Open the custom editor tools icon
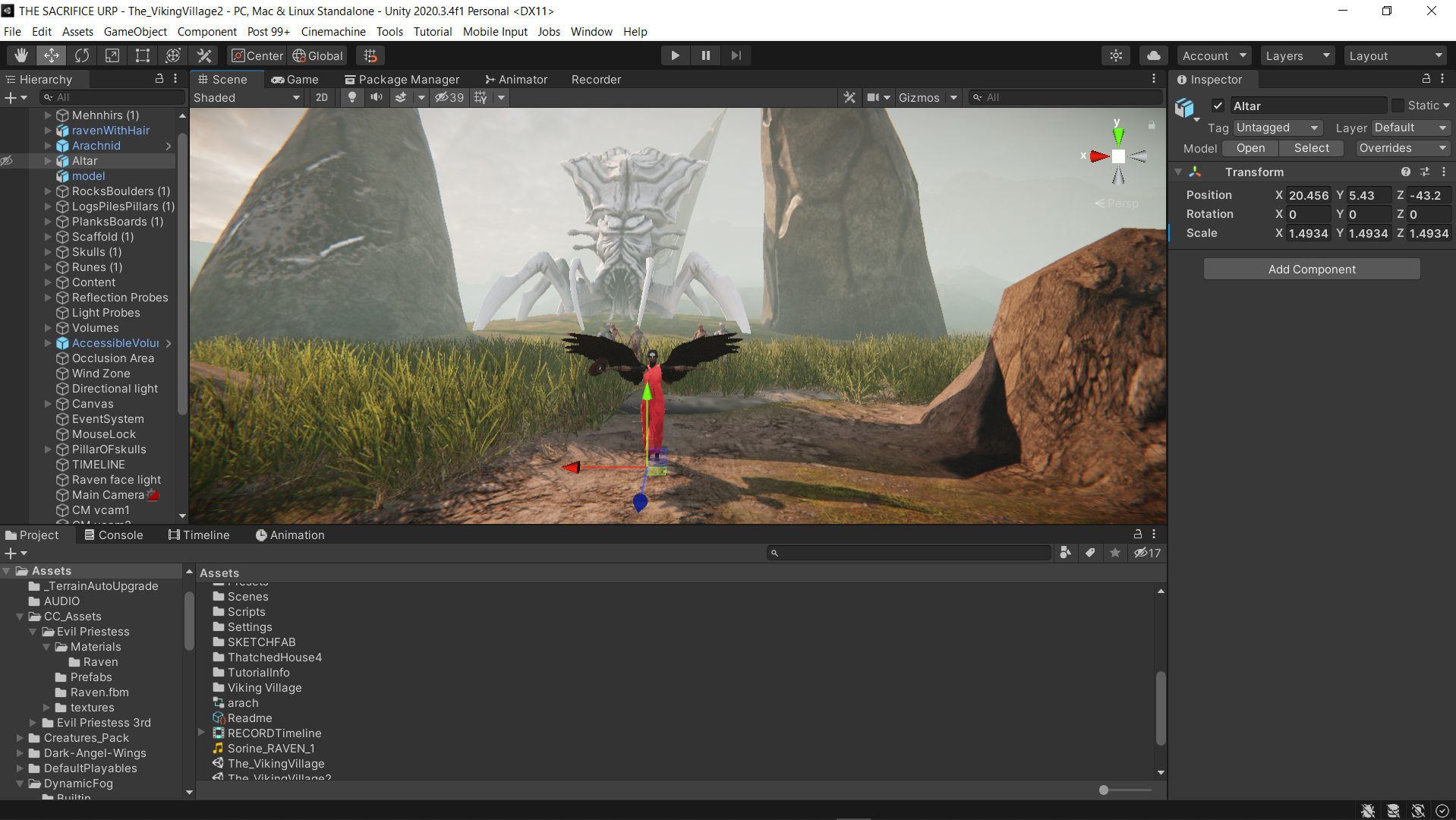 [x=204, y=55]
